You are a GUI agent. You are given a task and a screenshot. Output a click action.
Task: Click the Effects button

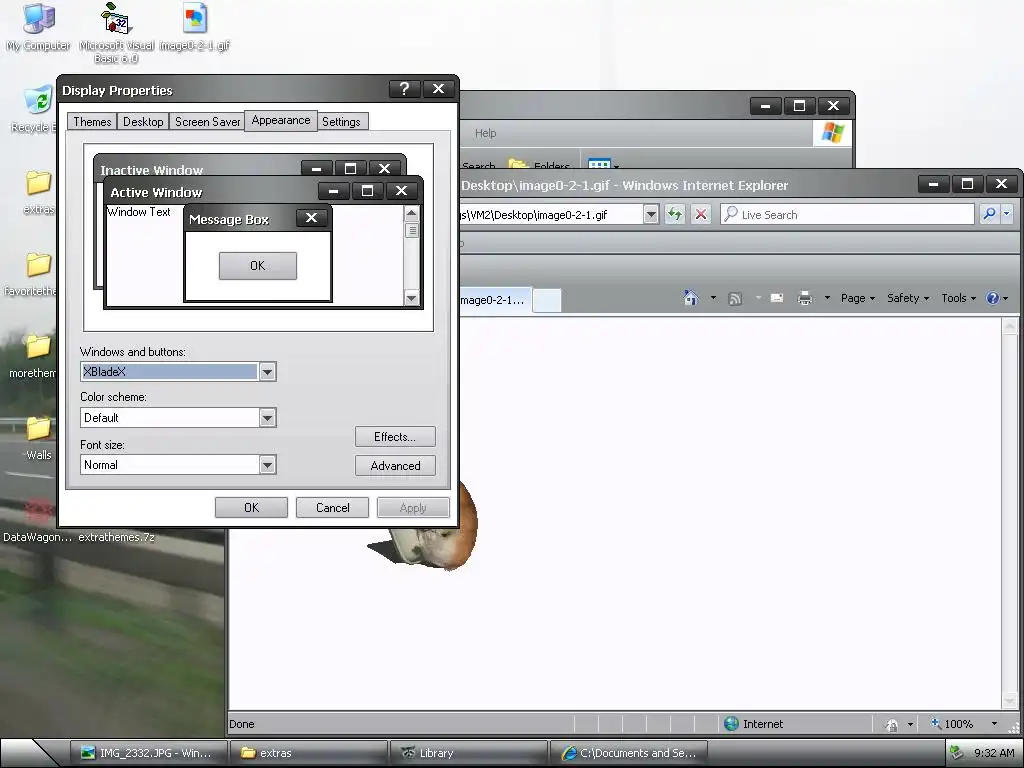[x=395, y=437]
